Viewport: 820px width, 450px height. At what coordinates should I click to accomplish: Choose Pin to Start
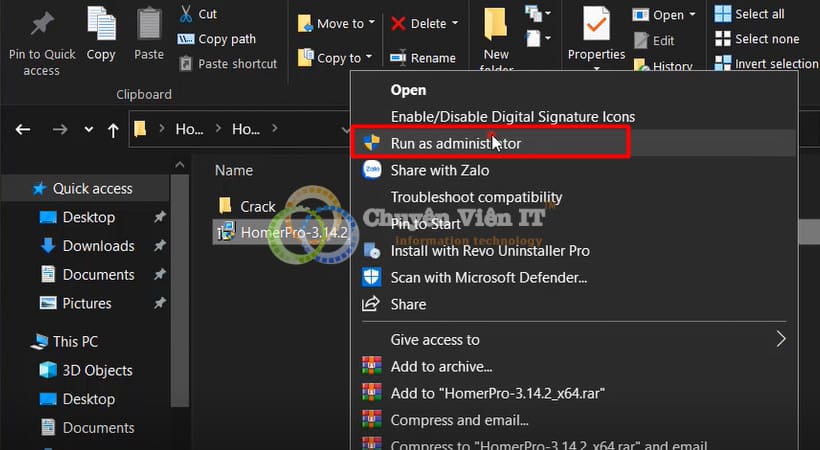(x=574, y=224)
